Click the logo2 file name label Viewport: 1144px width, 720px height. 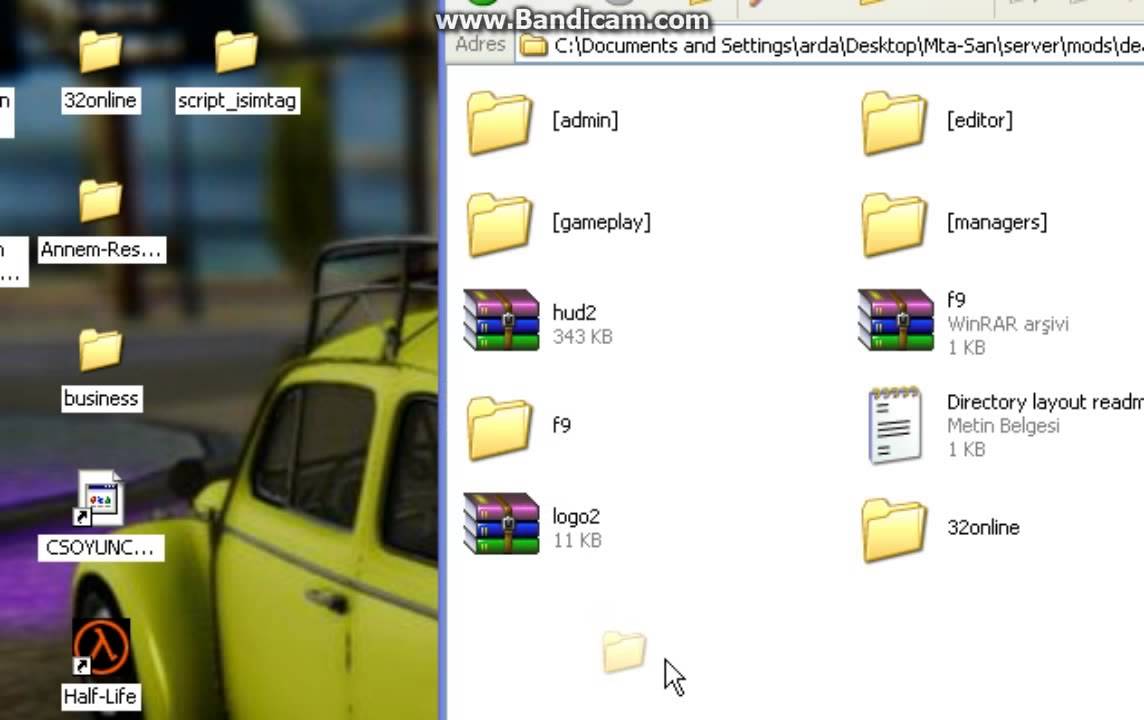576,517
